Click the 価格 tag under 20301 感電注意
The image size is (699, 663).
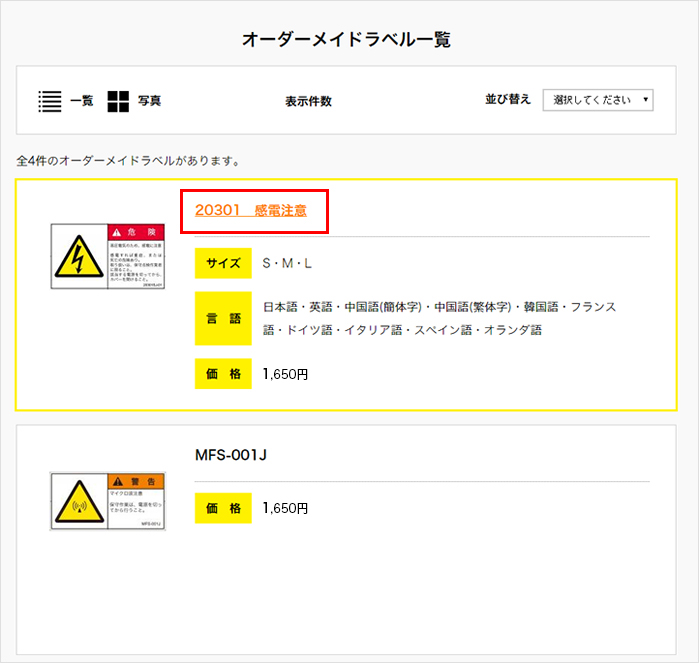223,374
